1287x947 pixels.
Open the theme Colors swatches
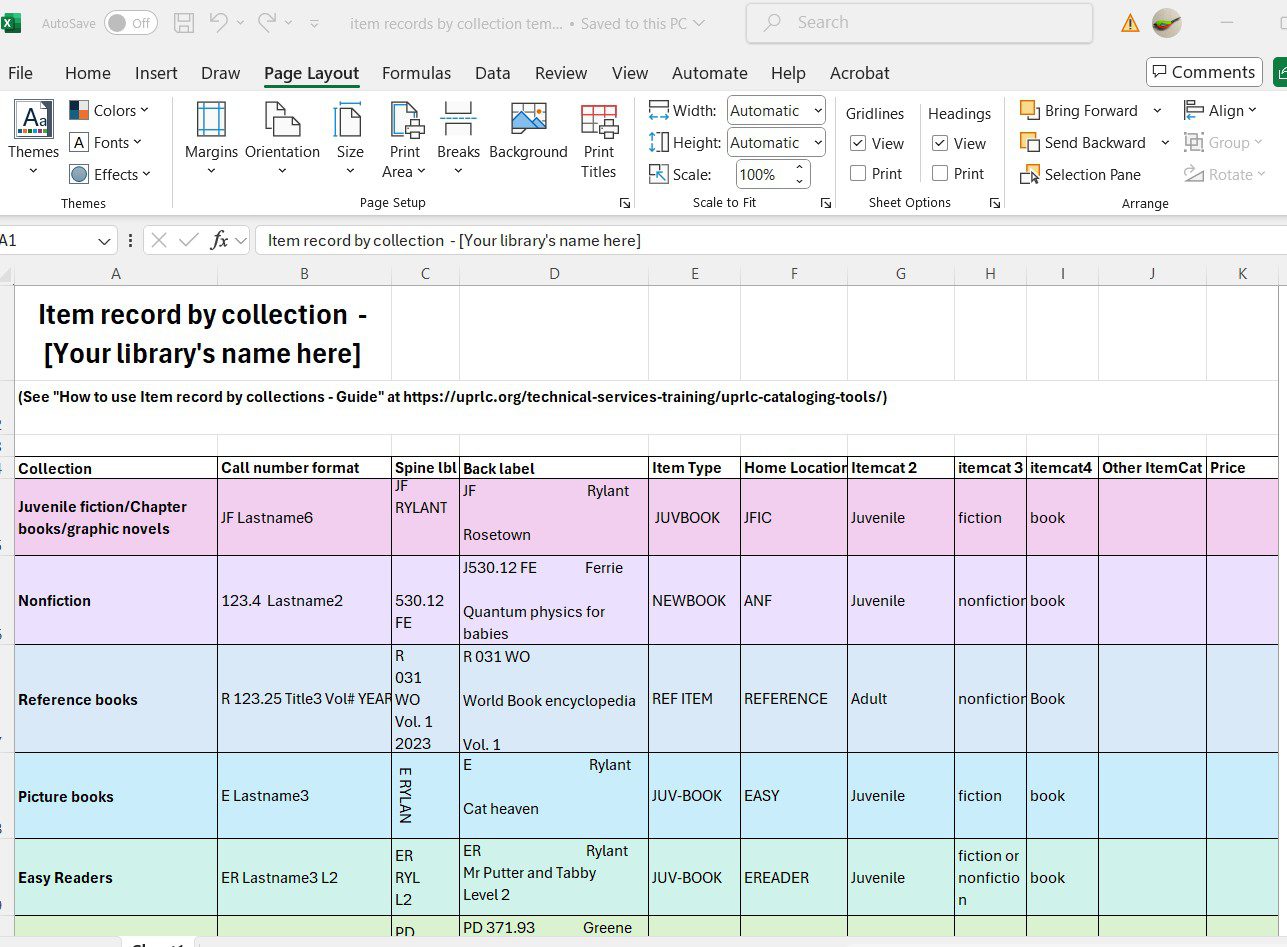point(109,110)
